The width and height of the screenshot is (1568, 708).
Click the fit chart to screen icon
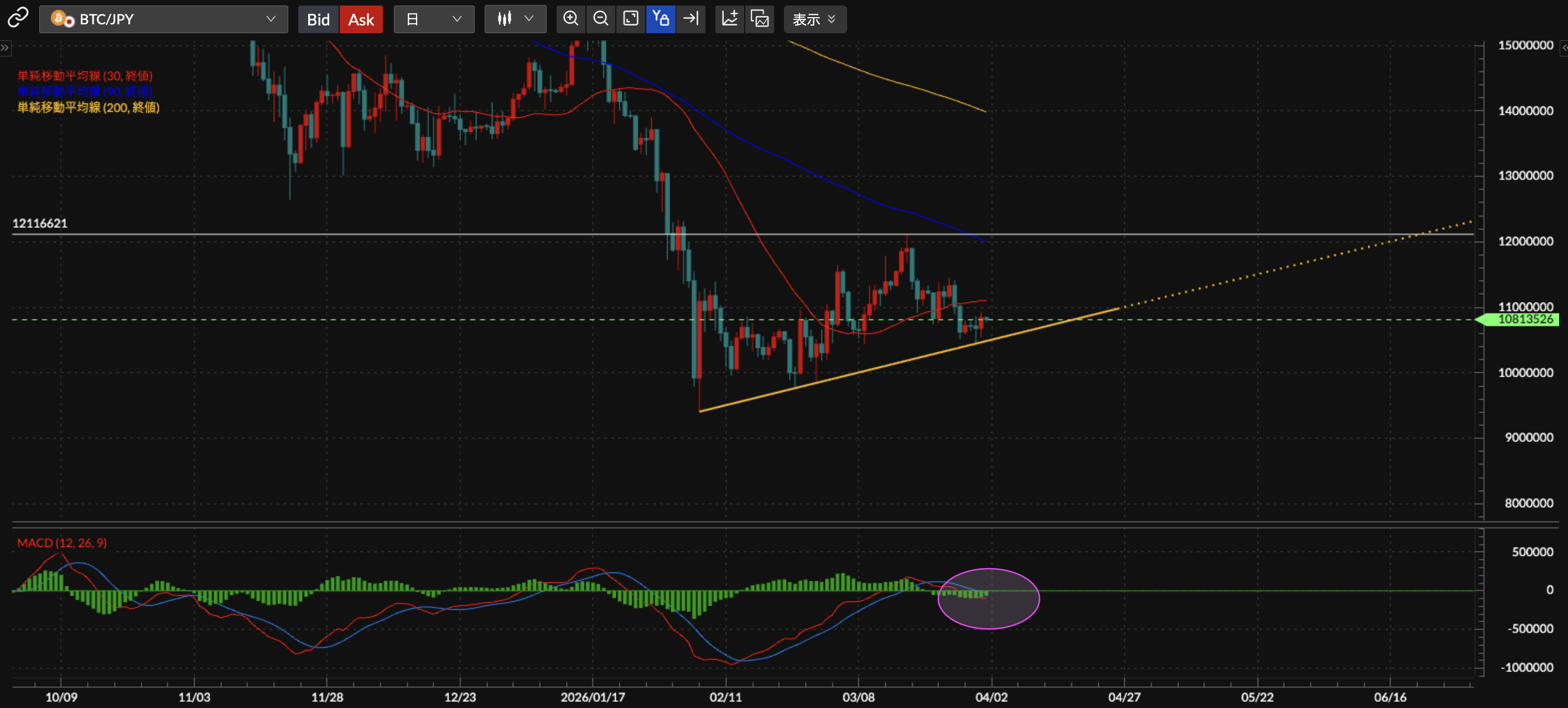(631, 19)
